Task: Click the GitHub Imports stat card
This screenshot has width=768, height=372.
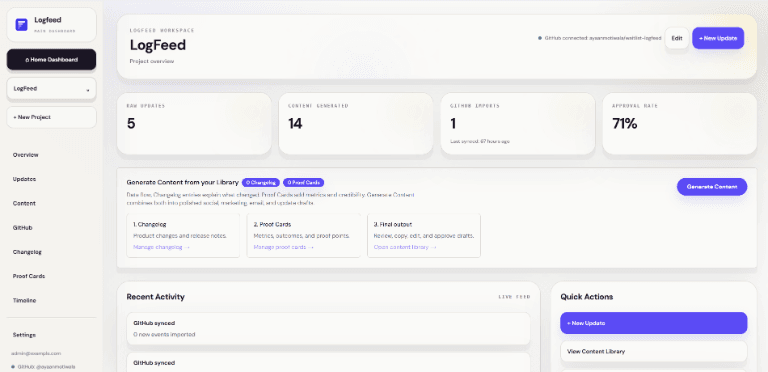Action: [x=518, y=124]
